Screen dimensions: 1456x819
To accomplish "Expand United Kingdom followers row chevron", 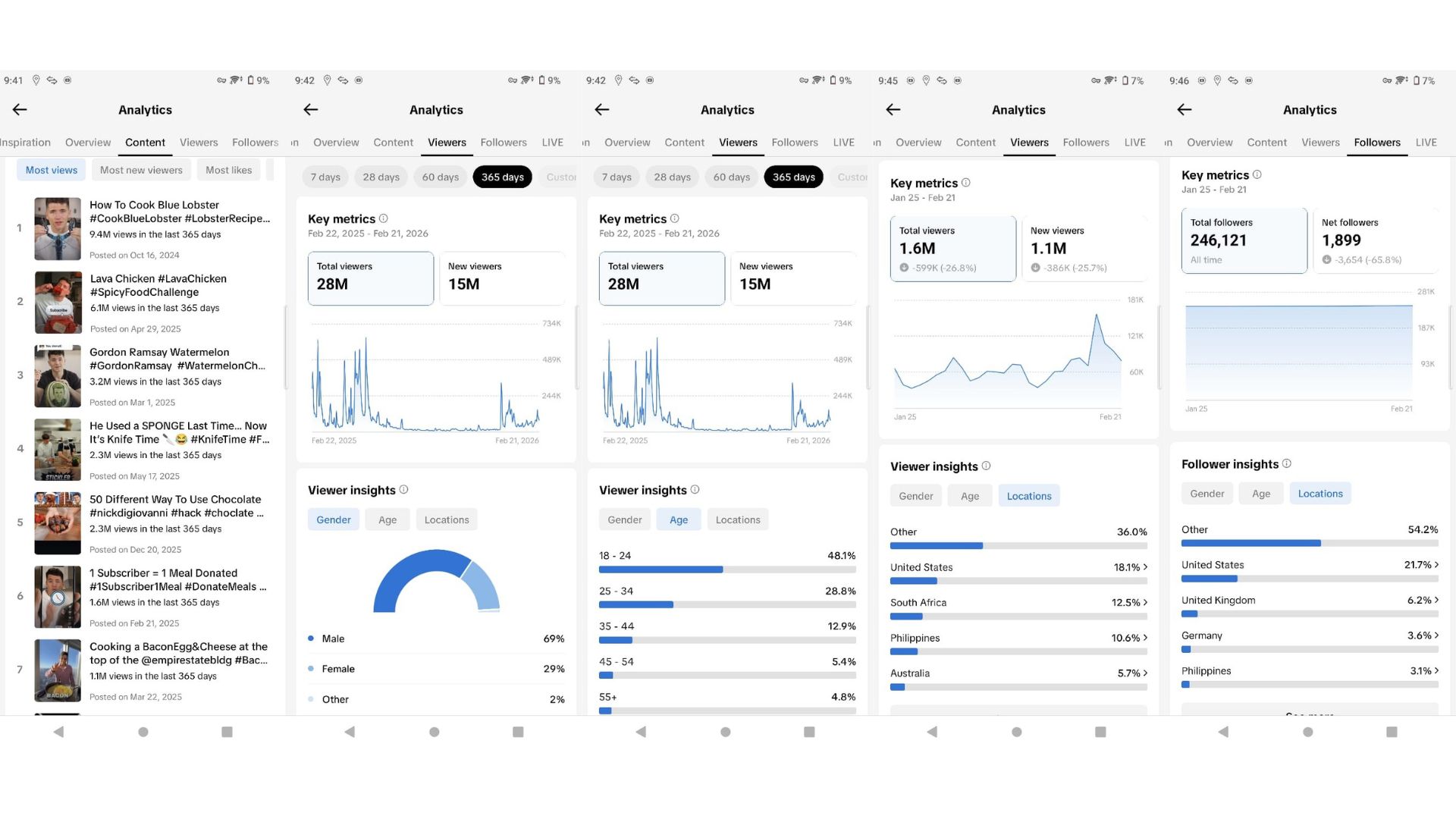I will click(1436, 600).
